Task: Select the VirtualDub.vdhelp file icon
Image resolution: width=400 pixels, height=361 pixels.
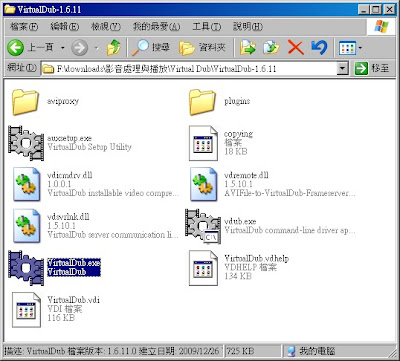Action: (203, 268)
